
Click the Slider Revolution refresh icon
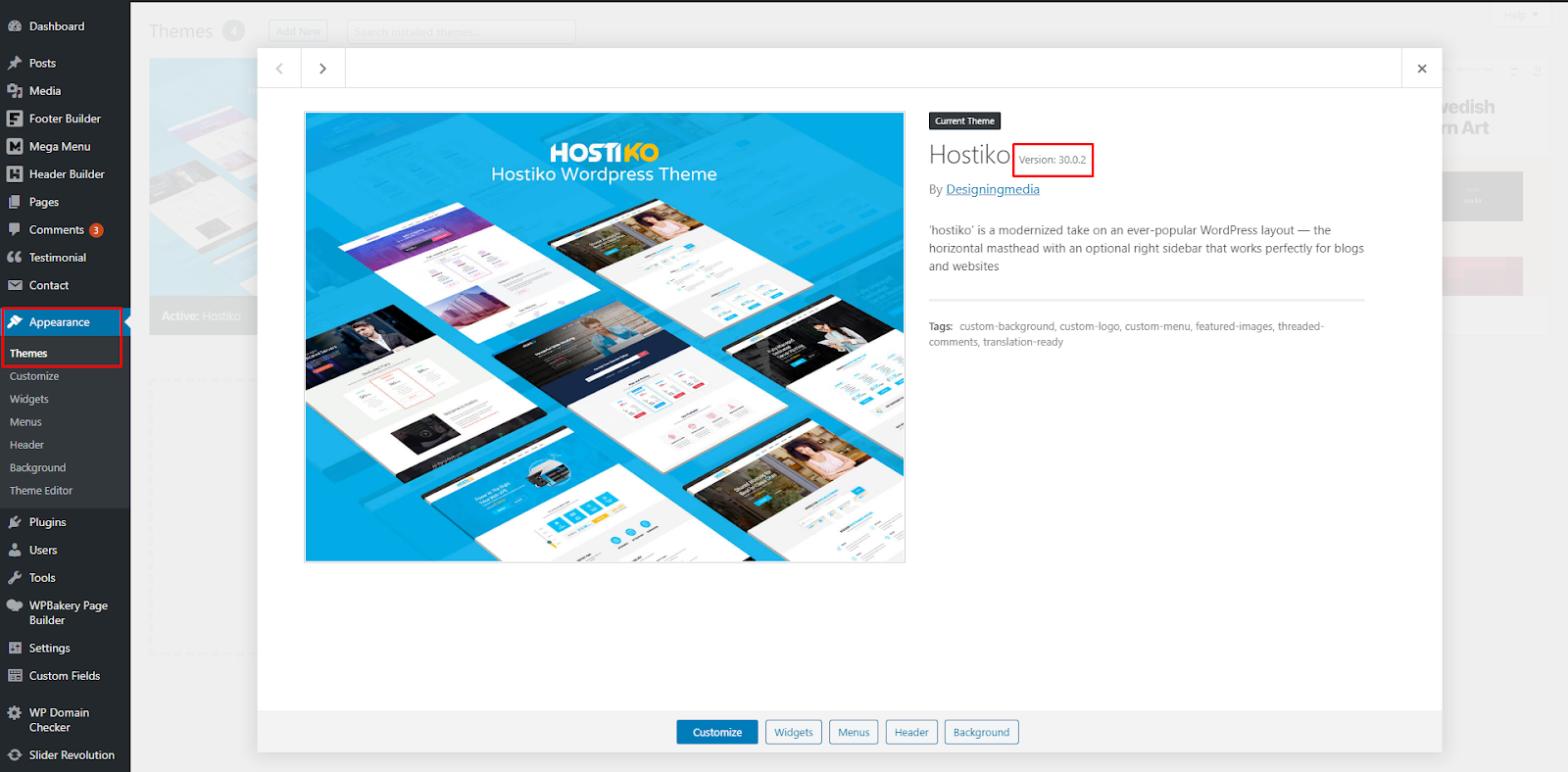coord(15,755)
